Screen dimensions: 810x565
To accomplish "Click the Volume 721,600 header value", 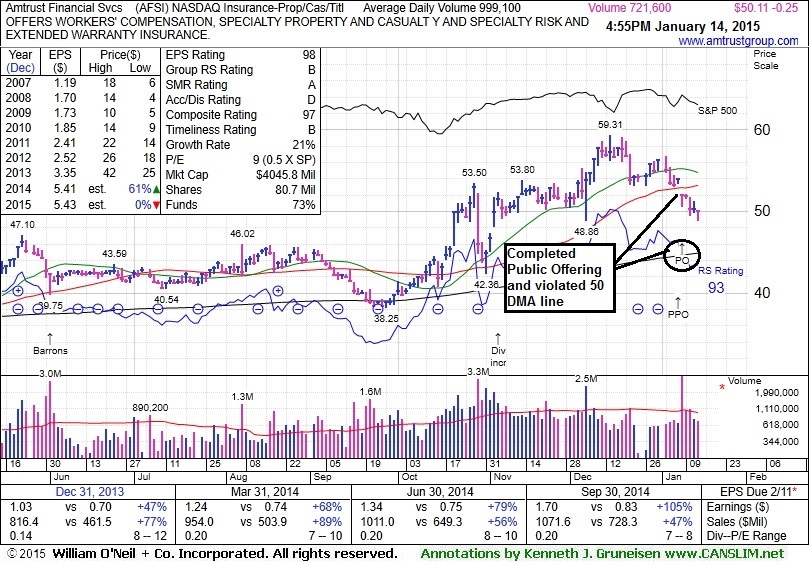I will click(630, 8).
